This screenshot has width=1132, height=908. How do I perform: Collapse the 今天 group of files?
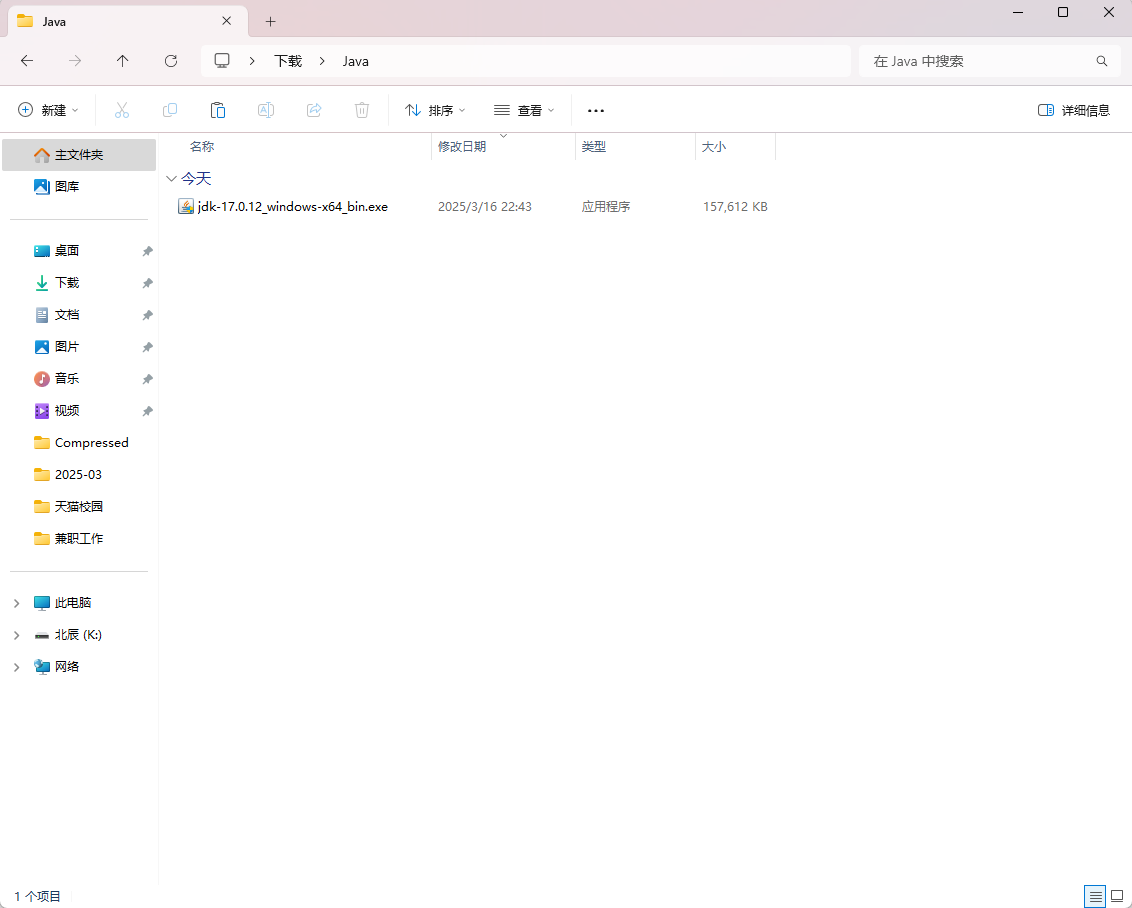pyautogui.click(x=172, y=178)
